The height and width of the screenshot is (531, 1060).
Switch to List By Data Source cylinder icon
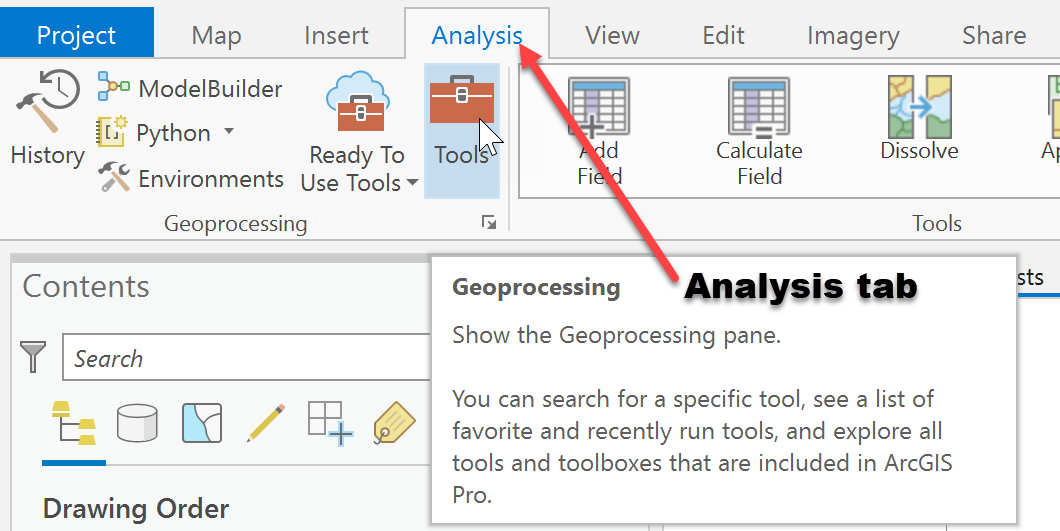137,424
